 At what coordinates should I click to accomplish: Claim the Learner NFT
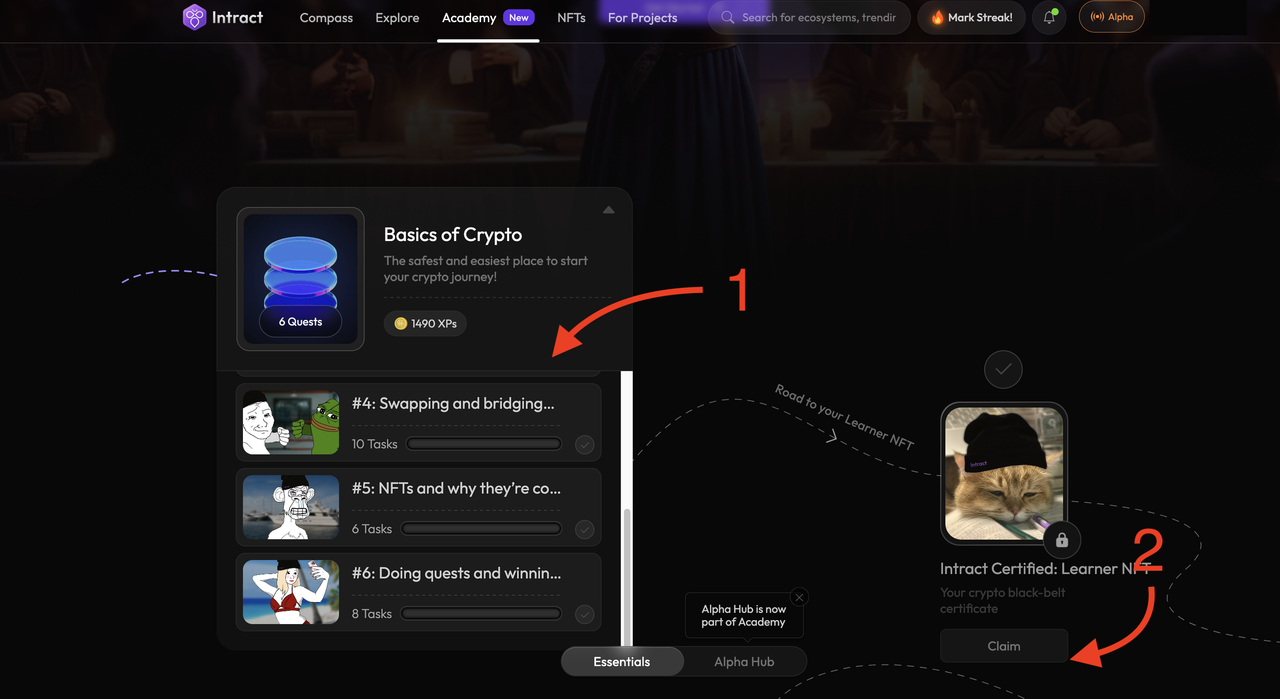[1004, 646]
